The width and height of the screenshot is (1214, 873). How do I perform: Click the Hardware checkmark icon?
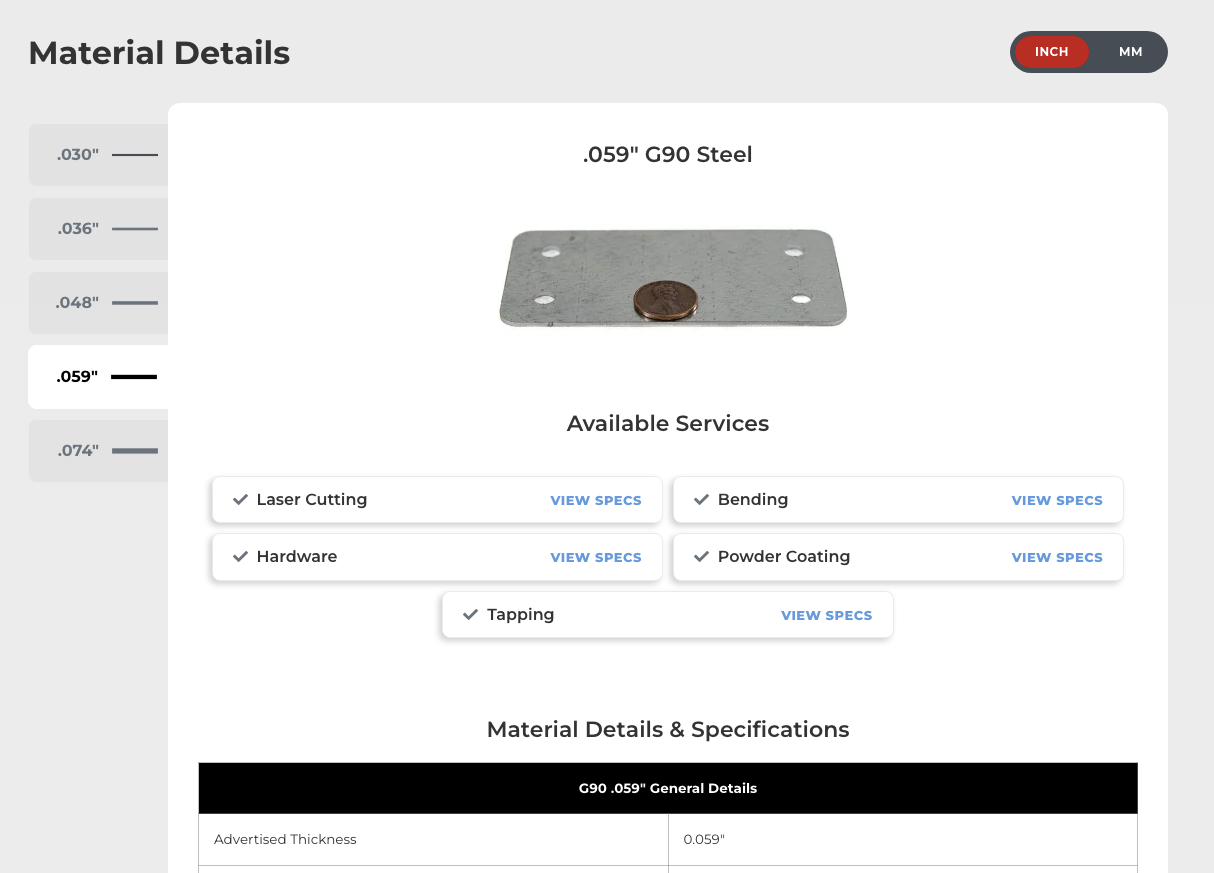point(240,557)
